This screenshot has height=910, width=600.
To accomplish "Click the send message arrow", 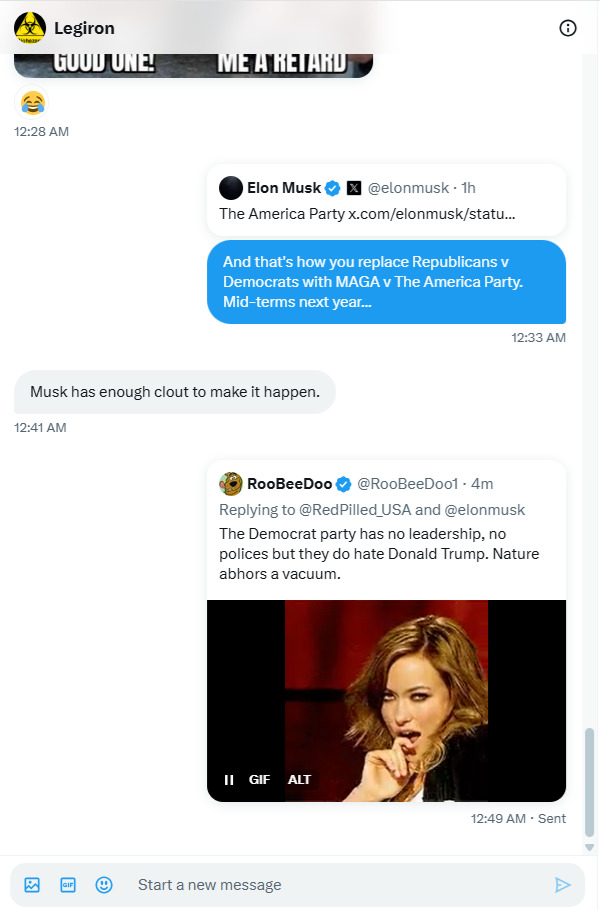I will point(562,885).
